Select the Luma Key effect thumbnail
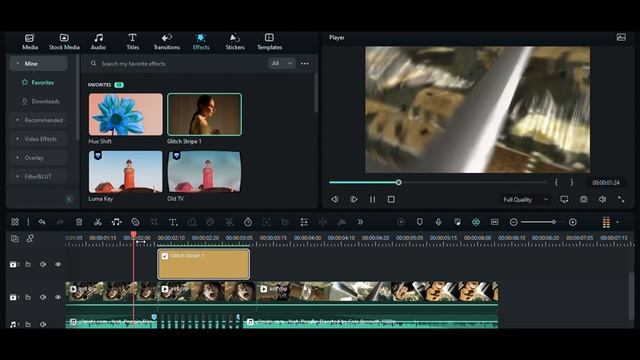 pos(126,171)
